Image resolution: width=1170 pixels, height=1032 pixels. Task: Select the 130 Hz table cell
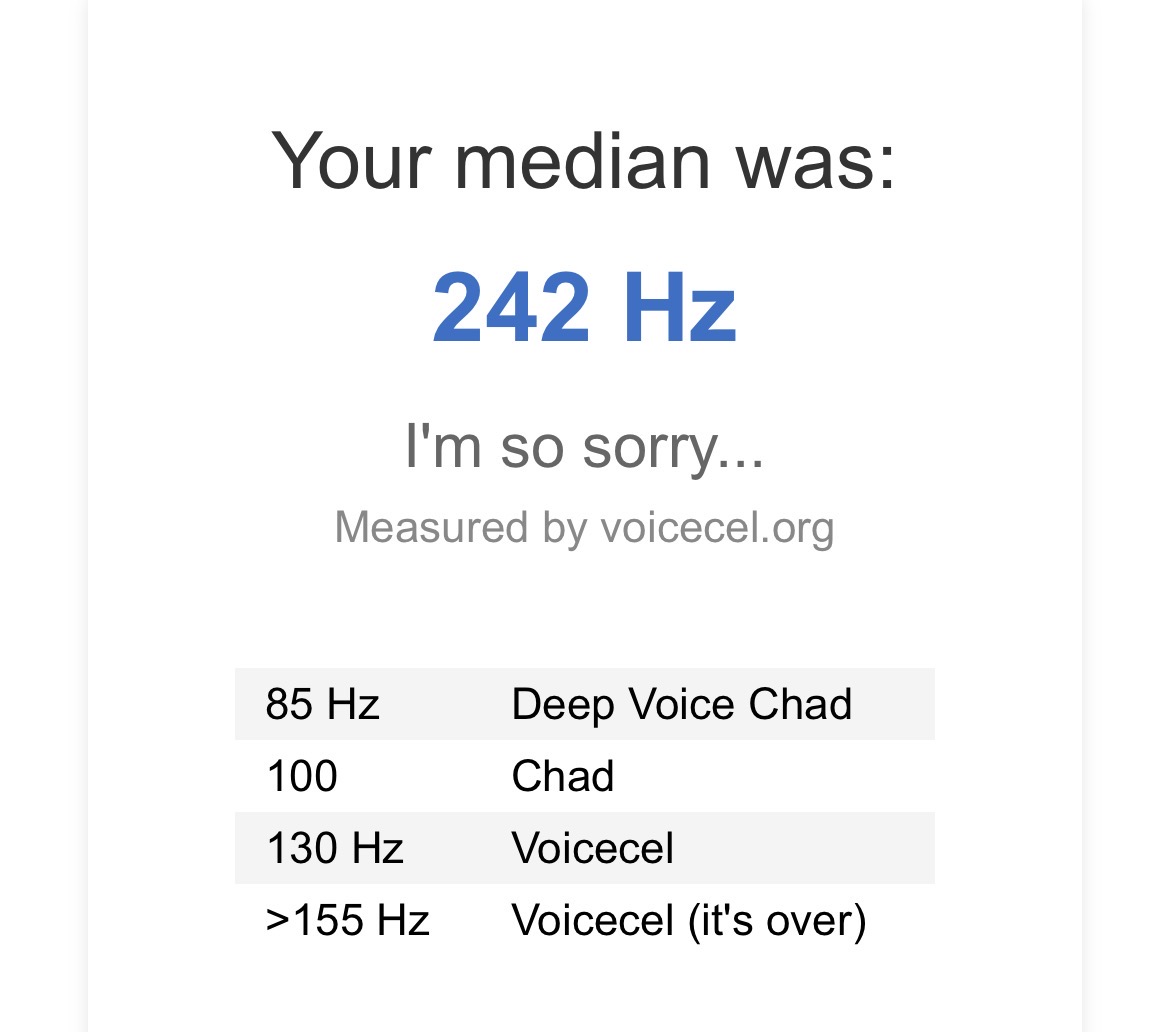click(x=335, y=849)
